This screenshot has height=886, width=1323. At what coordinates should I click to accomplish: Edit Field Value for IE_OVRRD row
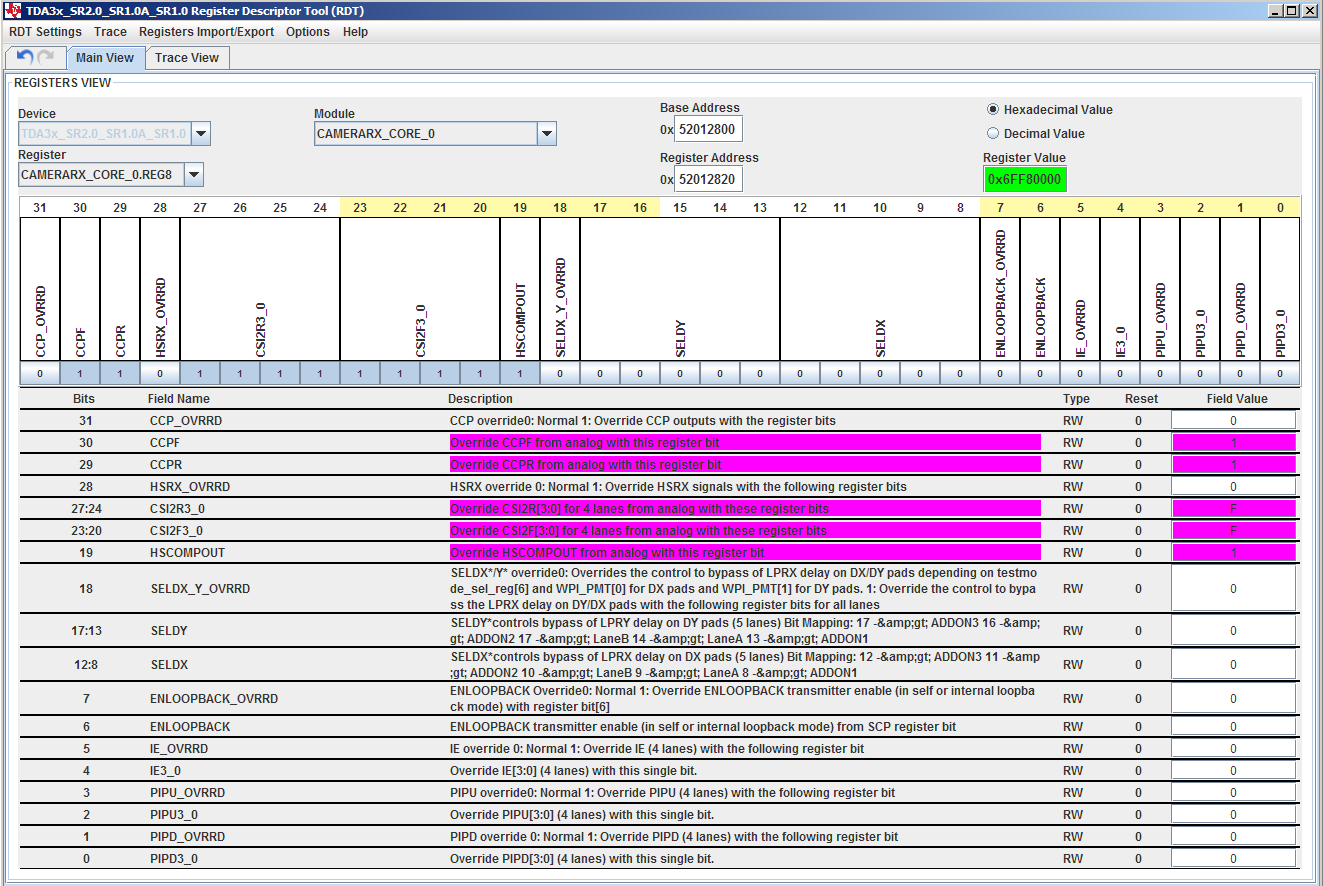pos(1234,749)
